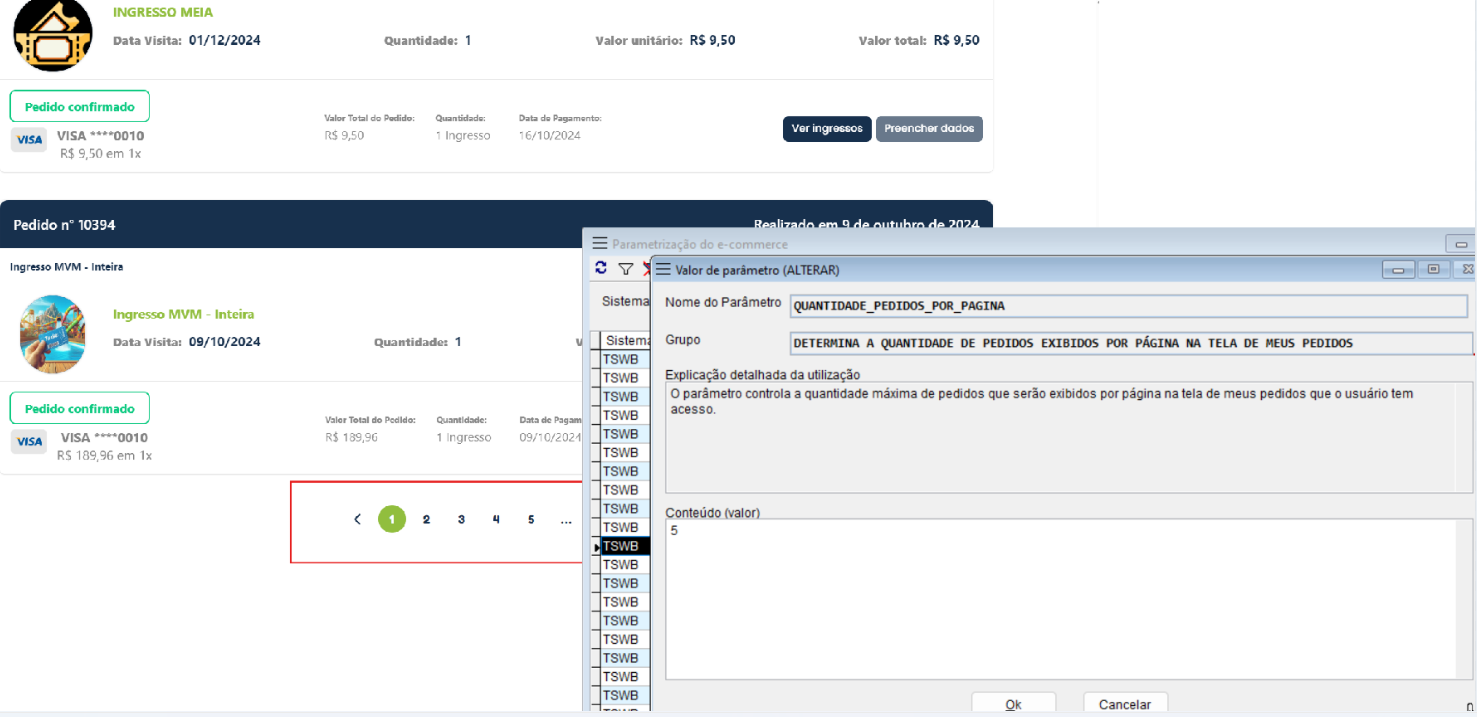
Task: Click the Ingresso Meia ticket icon
Action: [x=52, y=35]
